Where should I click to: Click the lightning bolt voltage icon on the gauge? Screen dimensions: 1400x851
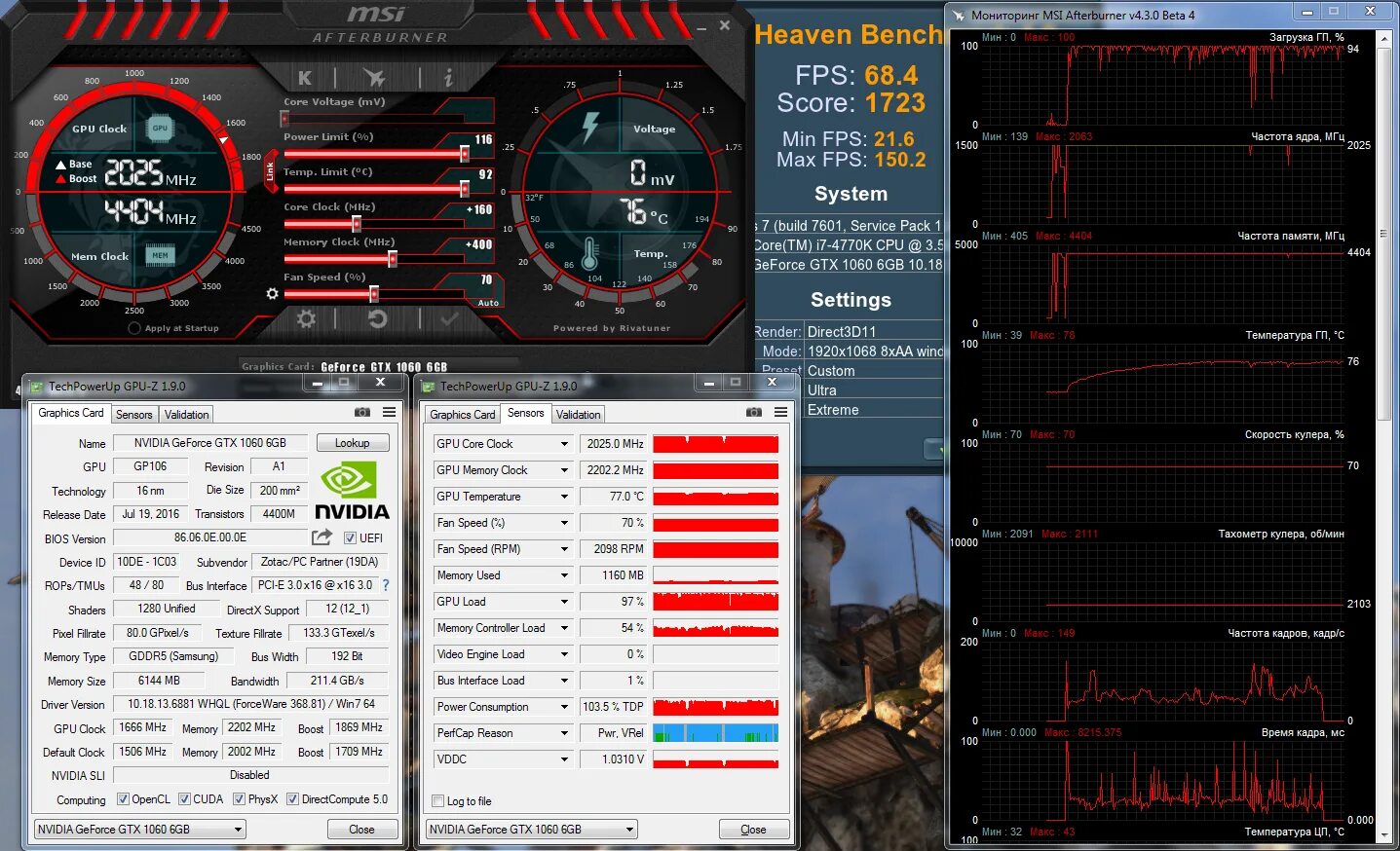(x=590, y=128)
